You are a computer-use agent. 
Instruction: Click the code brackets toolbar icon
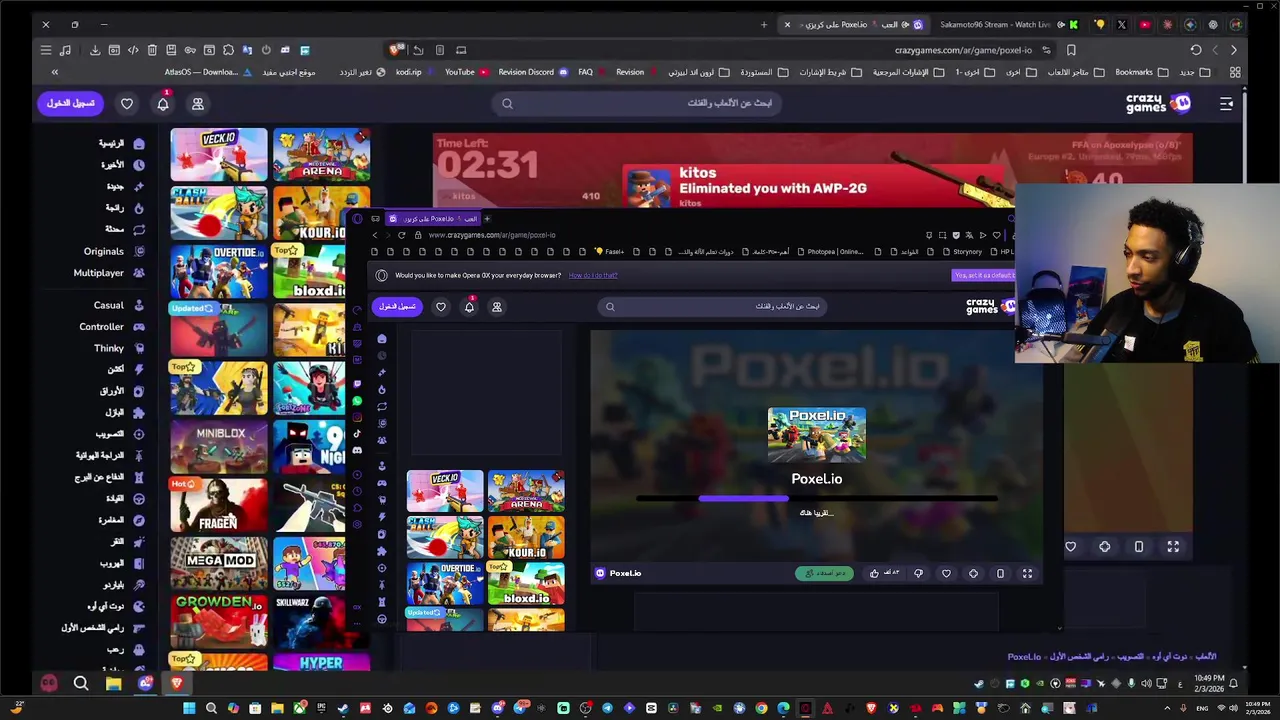[133, 50]
